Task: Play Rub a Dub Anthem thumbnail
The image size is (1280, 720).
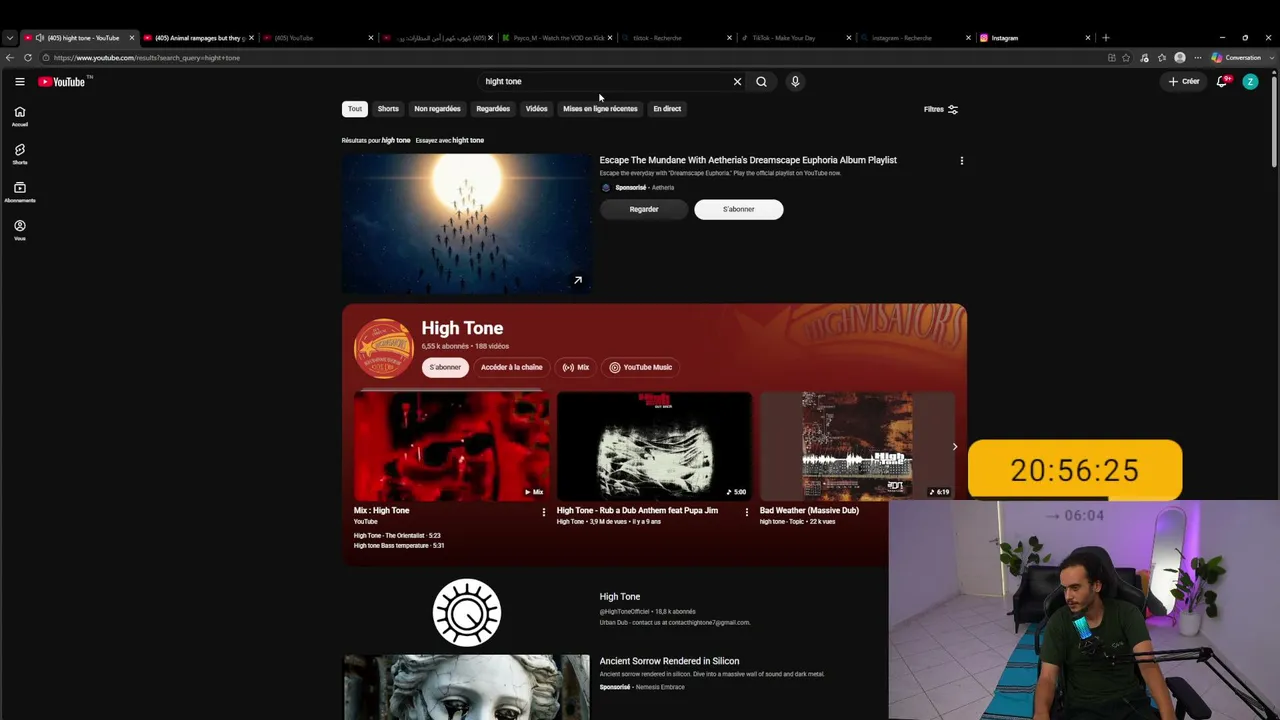Action: 654,446
